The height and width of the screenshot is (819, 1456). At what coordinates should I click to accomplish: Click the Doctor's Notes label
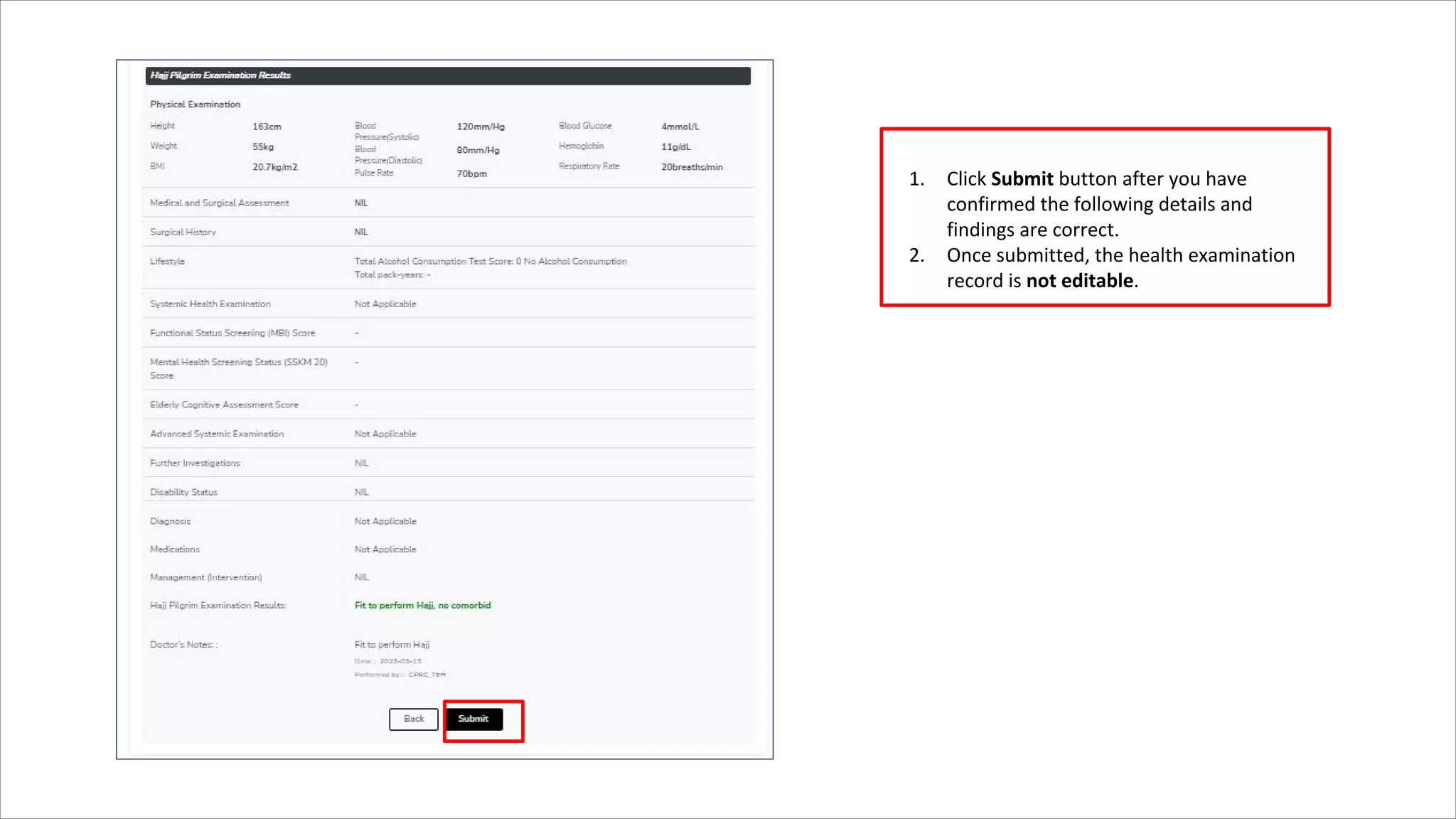[x=183, y=645]
